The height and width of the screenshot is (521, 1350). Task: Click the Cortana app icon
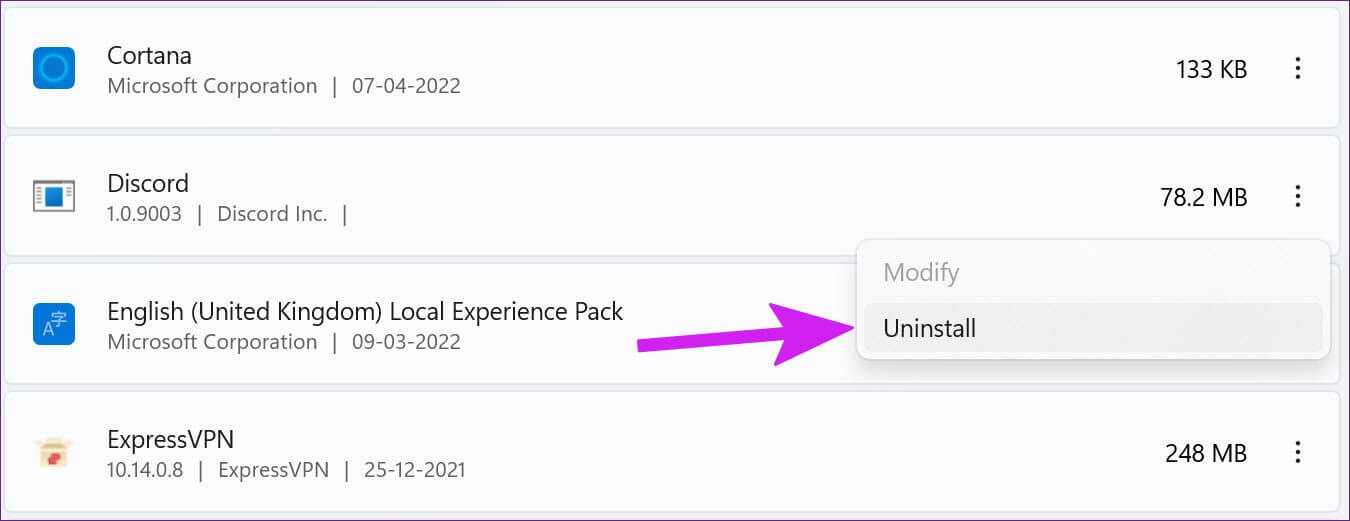(53, 68)
